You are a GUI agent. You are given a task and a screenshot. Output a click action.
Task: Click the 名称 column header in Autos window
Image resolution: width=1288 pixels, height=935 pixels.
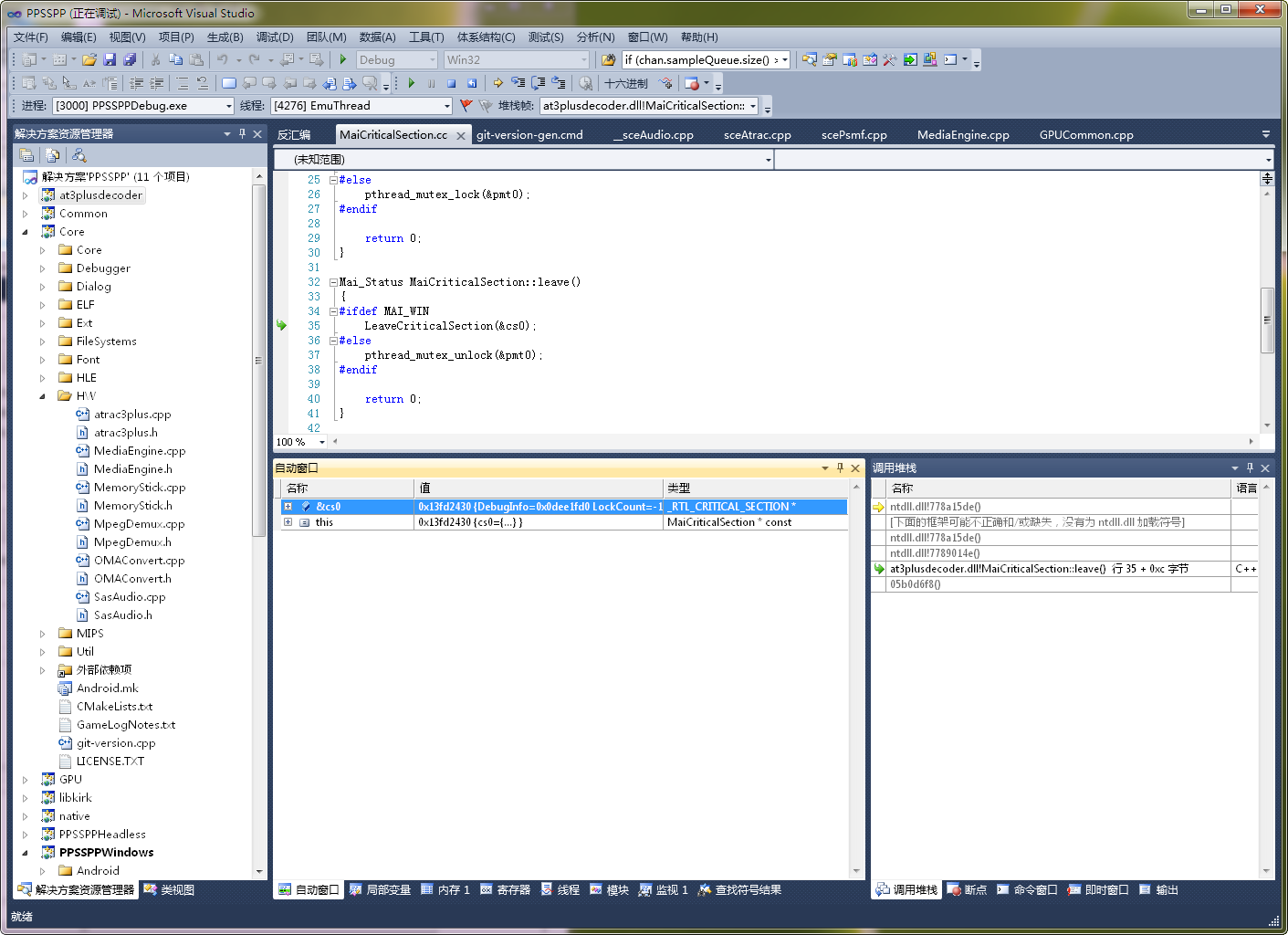tap(347, 489)
